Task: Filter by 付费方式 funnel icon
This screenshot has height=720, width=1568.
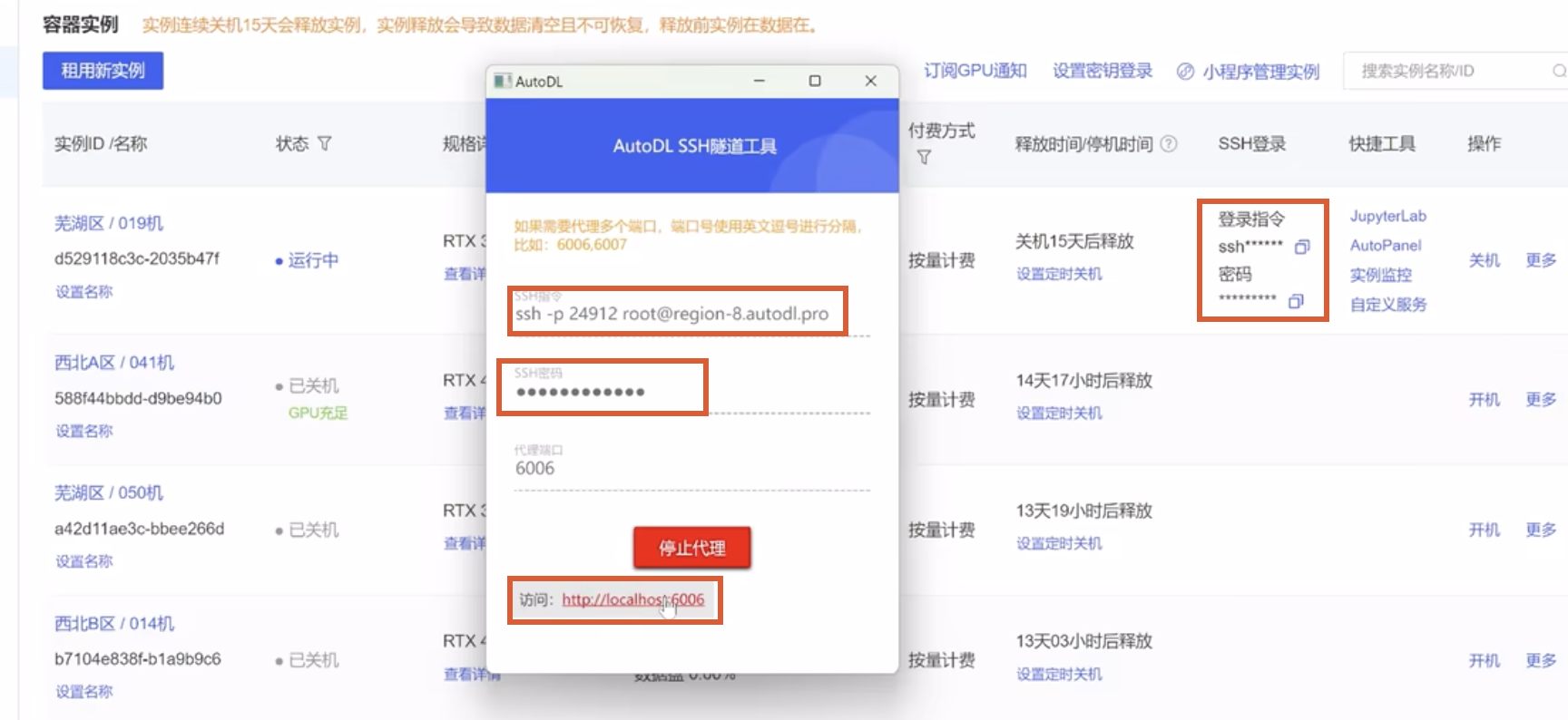Action: point(924,158)
